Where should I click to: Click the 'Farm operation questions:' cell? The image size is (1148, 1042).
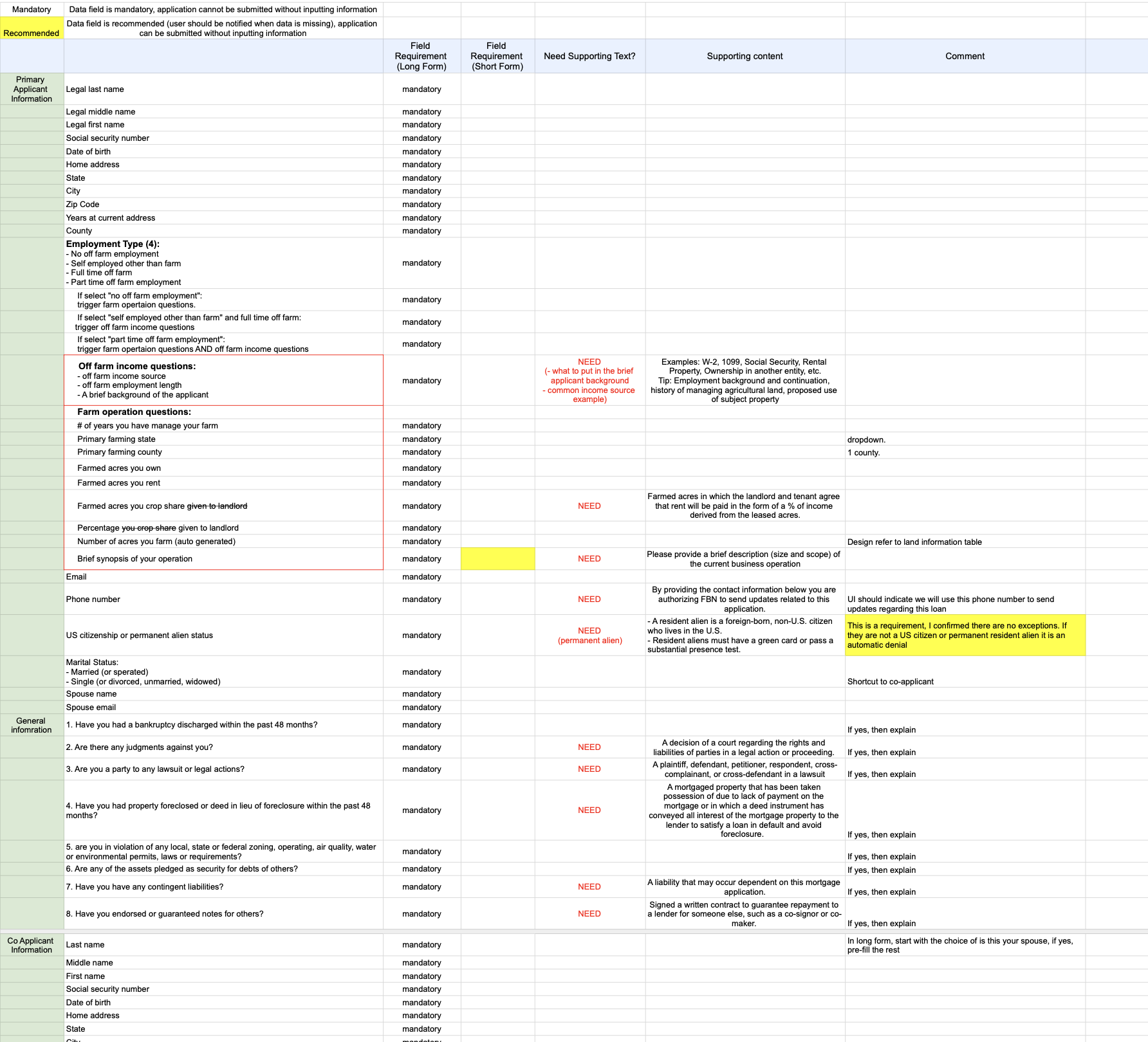pos(223,412)
